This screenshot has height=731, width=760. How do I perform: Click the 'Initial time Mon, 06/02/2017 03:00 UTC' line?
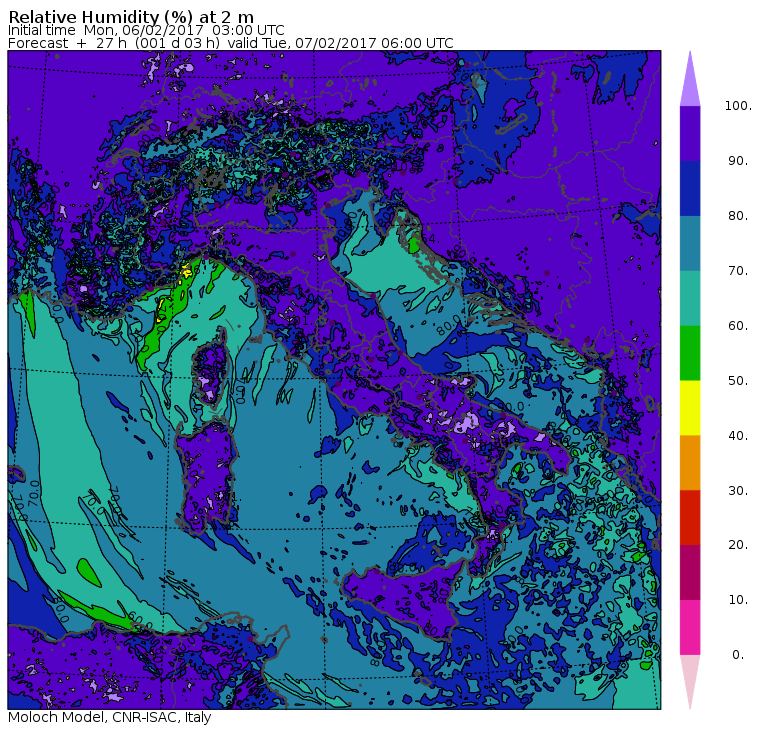click(x=146, y=30)
